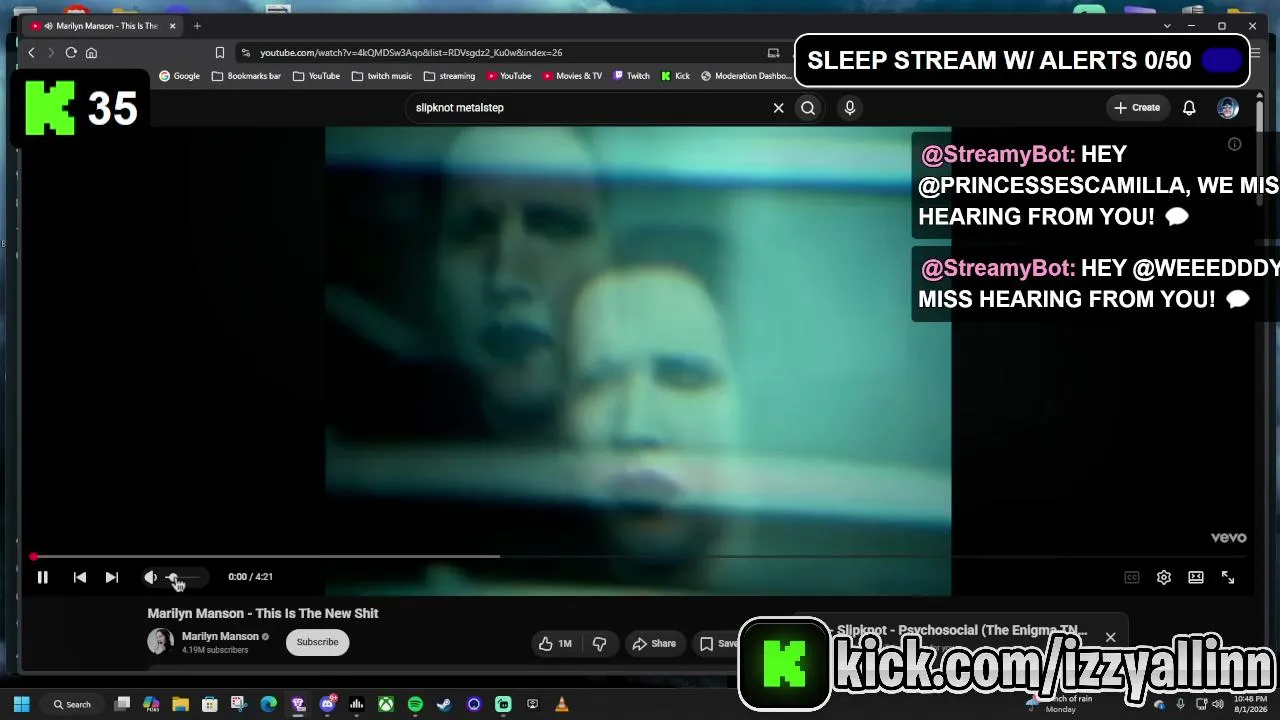Launch VLC media player from the taskbar
The height and width of the screenshot is (720, 1280).
pyautogui.click(x=561, y=704)
